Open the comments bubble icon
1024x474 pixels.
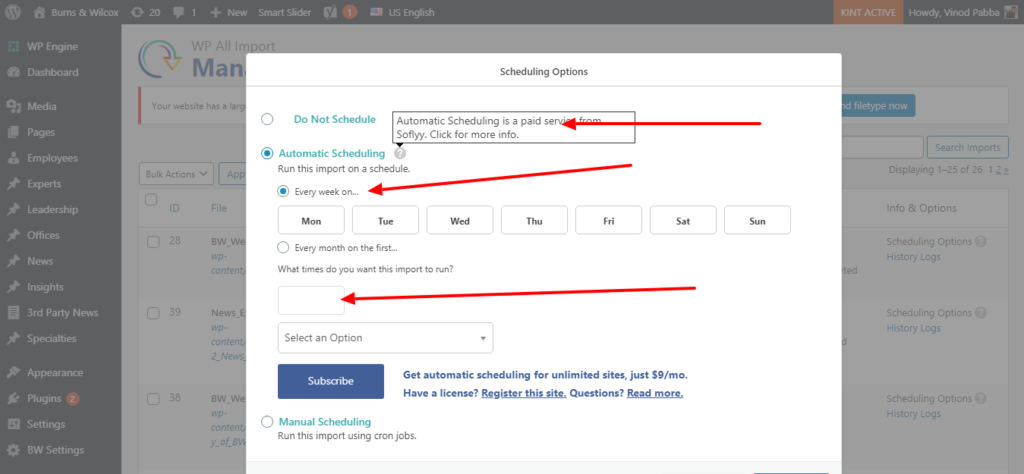coord(180,12)
